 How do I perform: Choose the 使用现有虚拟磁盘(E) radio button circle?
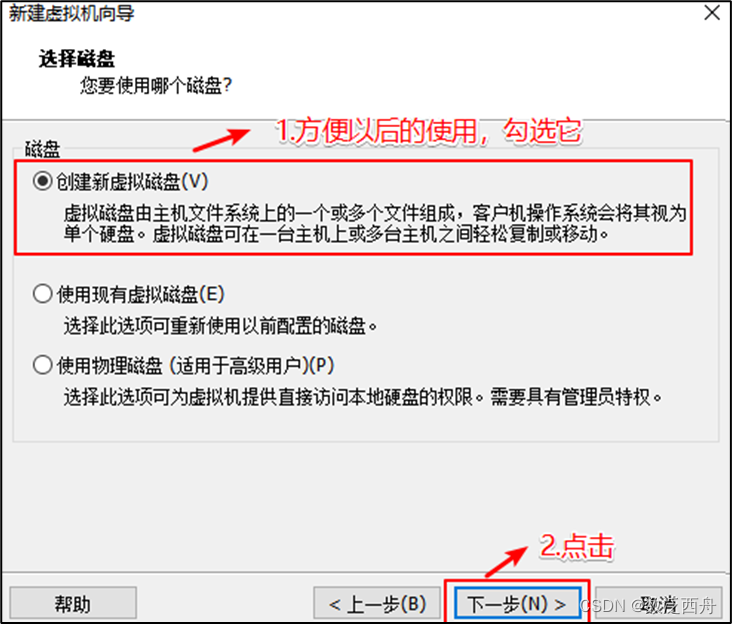(x=42, y=294)
